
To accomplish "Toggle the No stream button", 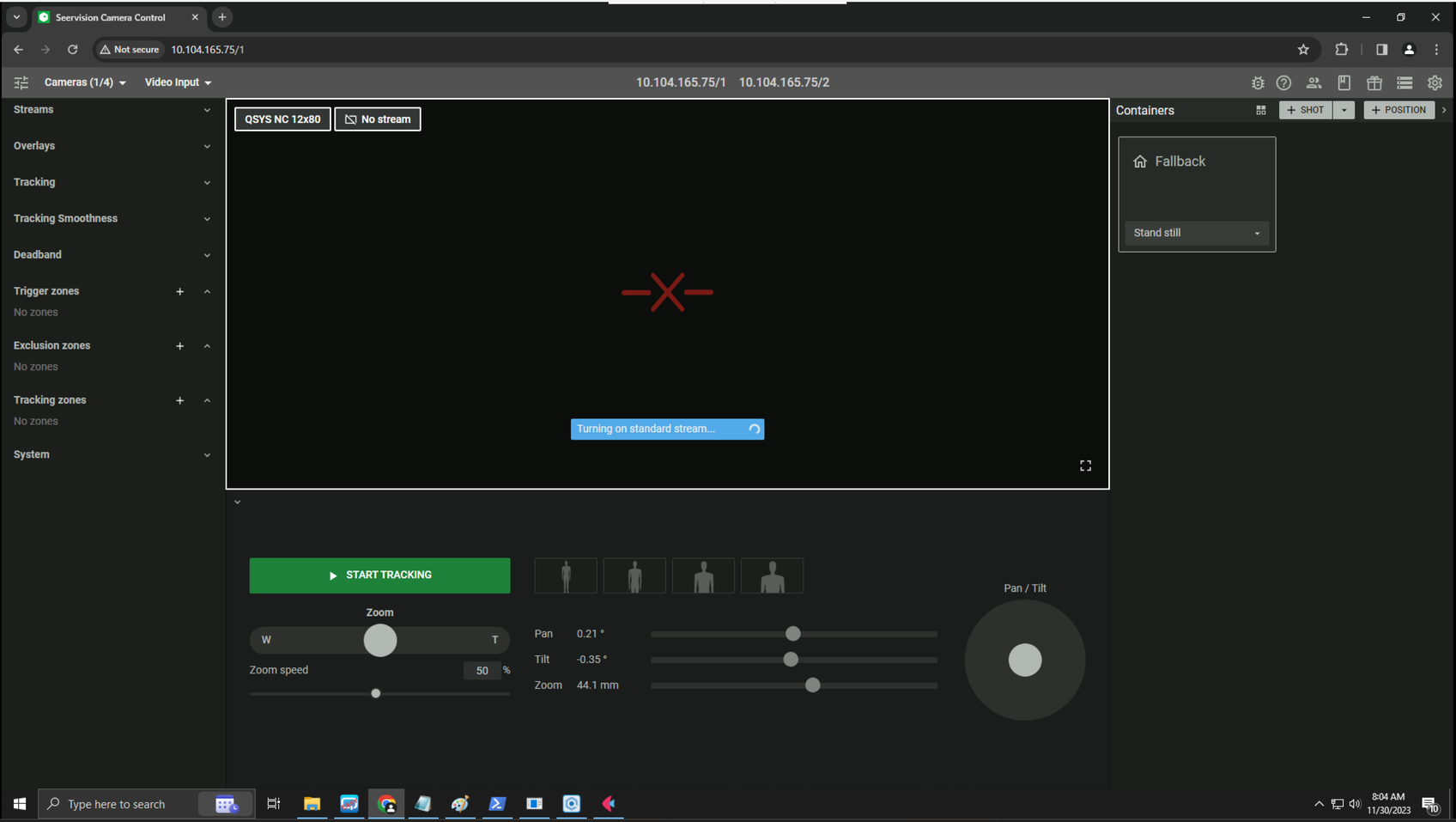I will point(378,119).
